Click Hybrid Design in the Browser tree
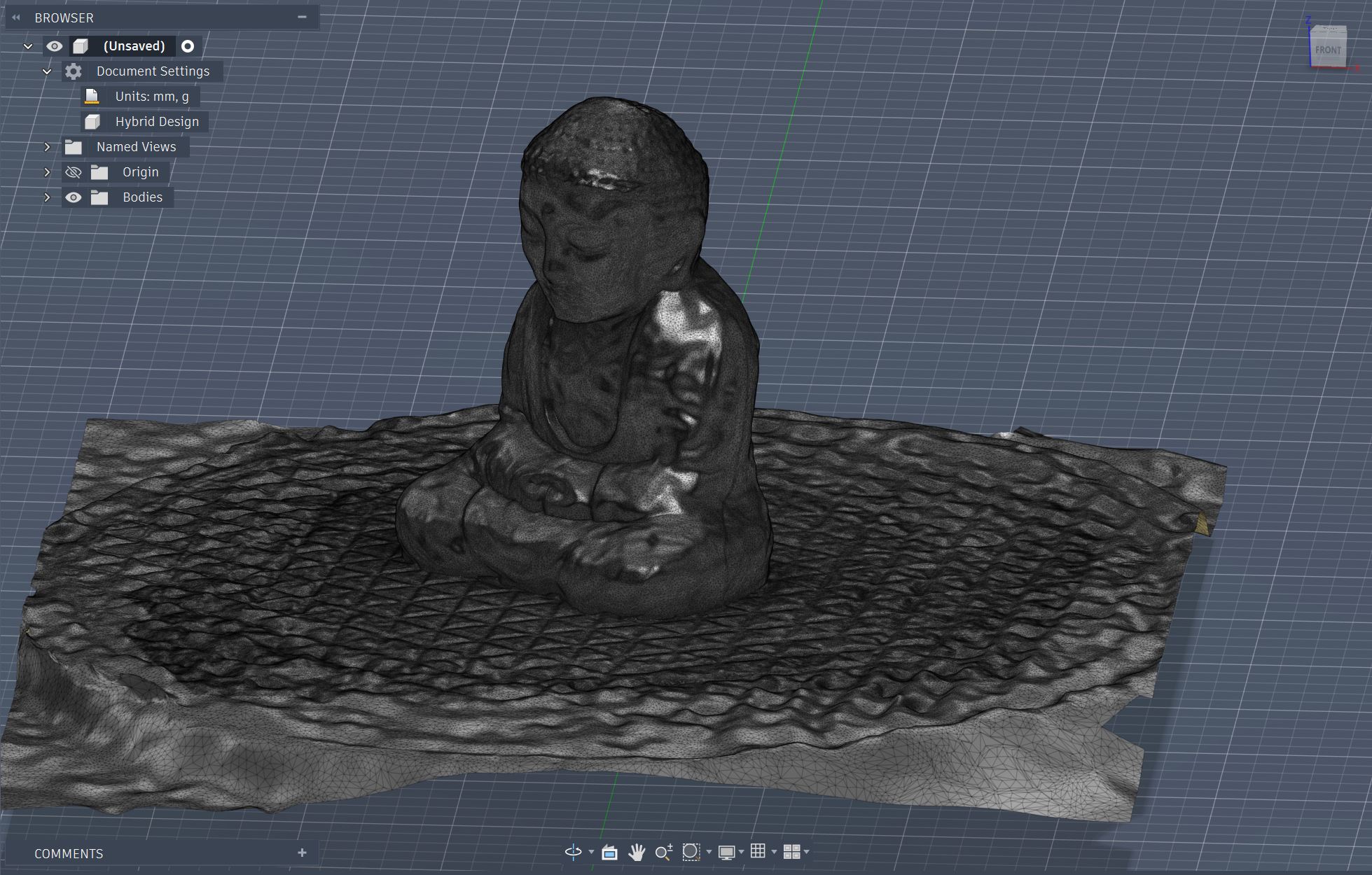This screenshot has height=875, width=1372. click(x=157, y=121)
